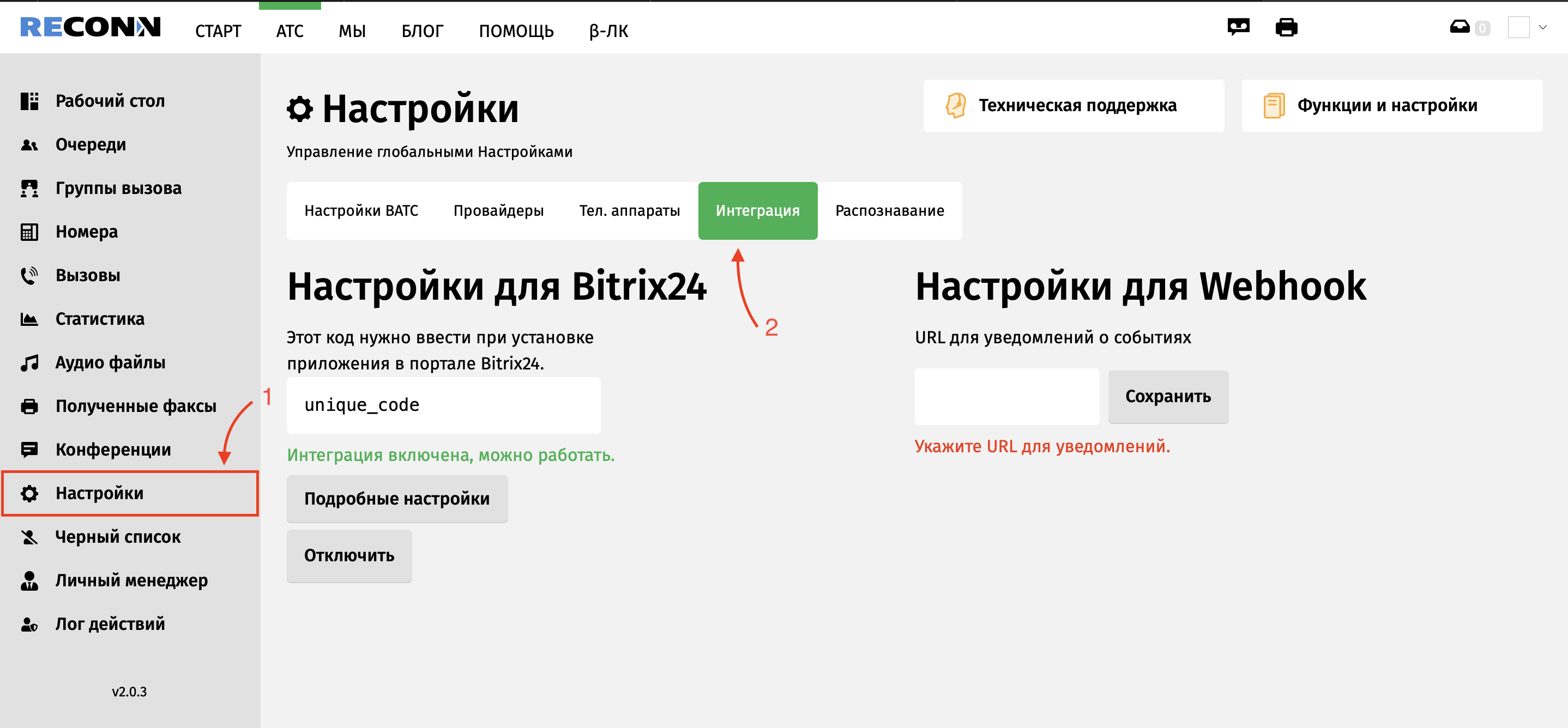1568x728 pixels.
Task: Open Техническая поддержка button
Action: tap(1074, 105)
